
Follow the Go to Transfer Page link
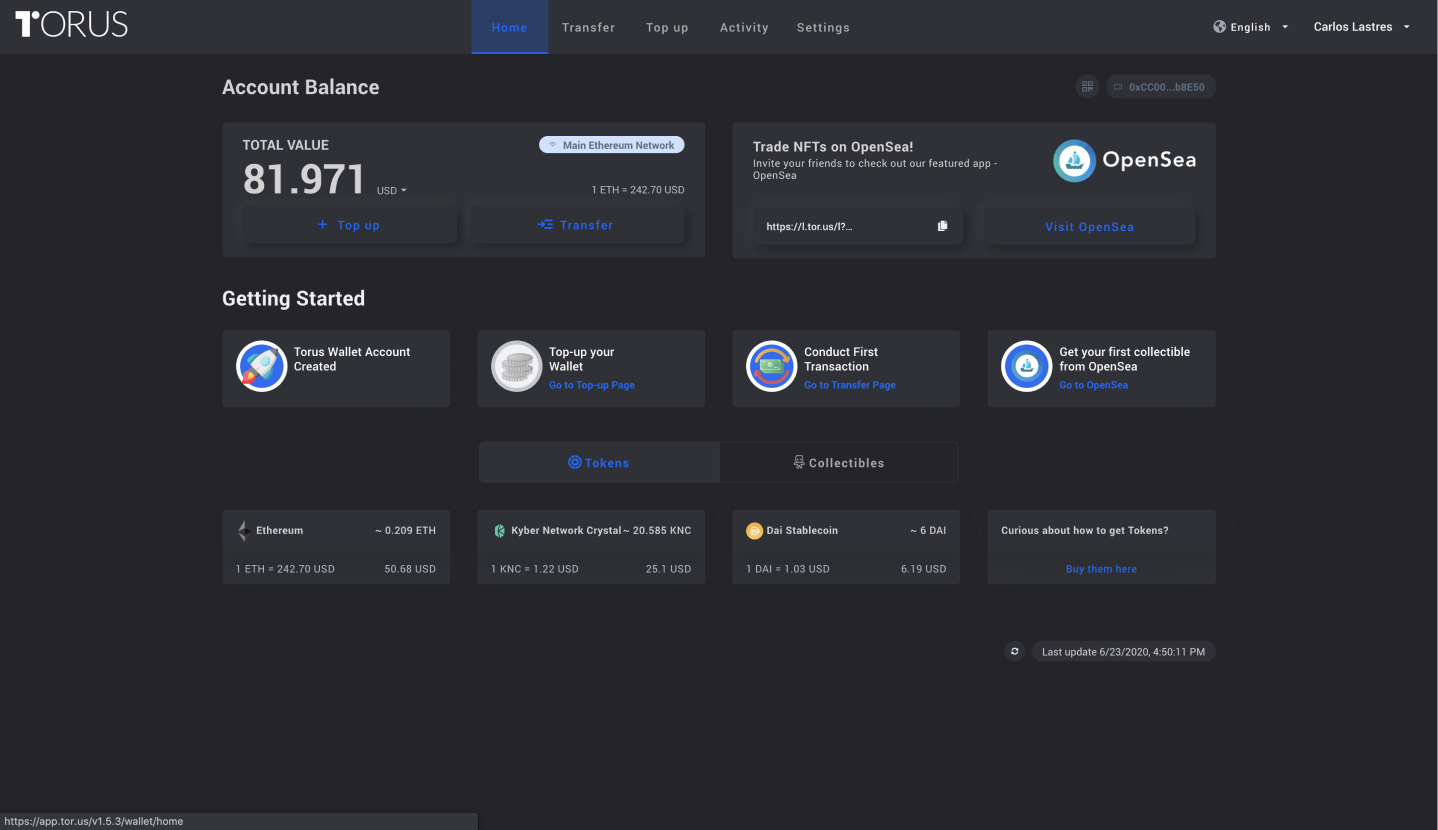tap(850, 385)
